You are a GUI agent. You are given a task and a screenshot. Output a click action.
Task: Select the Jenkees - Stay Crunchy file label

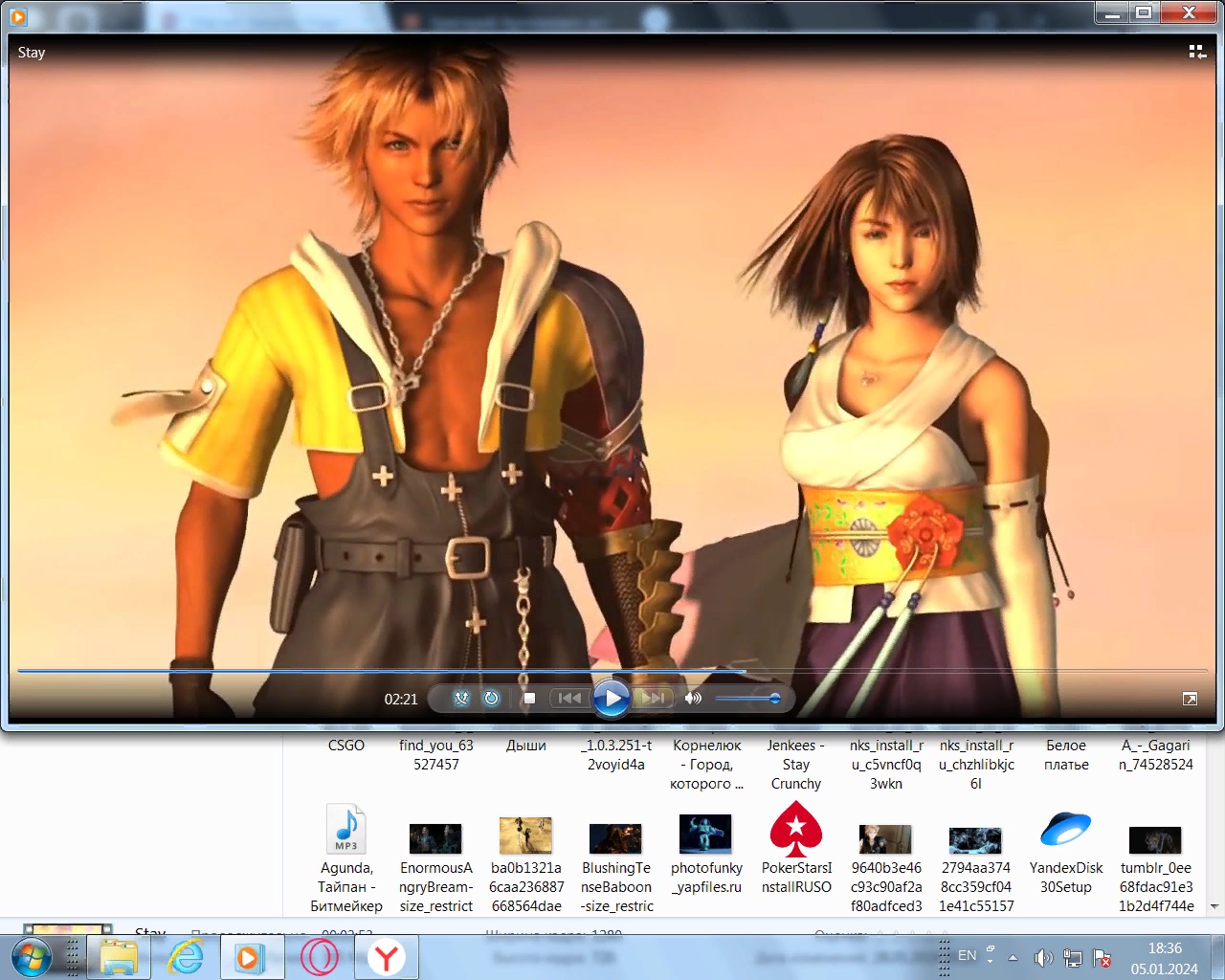(796, 765)
